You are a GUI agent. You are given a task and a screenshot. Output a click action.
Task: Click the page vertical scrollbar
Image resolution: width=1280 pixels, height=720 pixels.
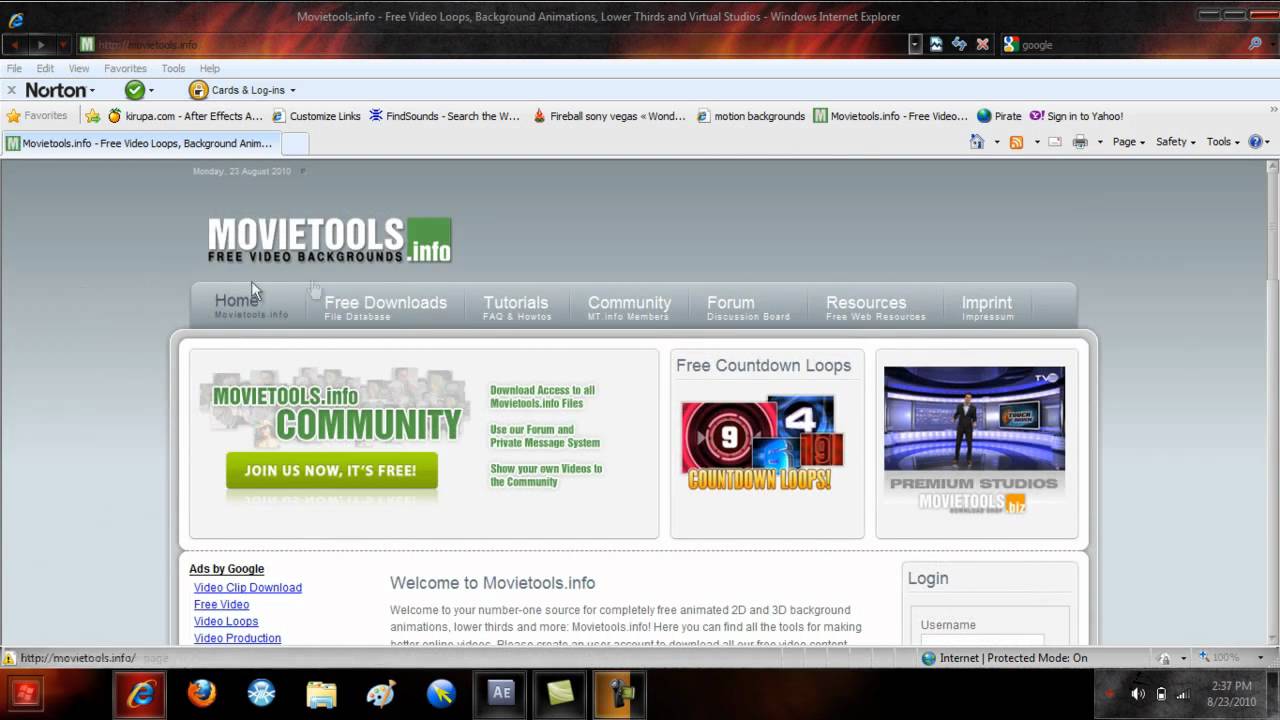(1272, 400)
